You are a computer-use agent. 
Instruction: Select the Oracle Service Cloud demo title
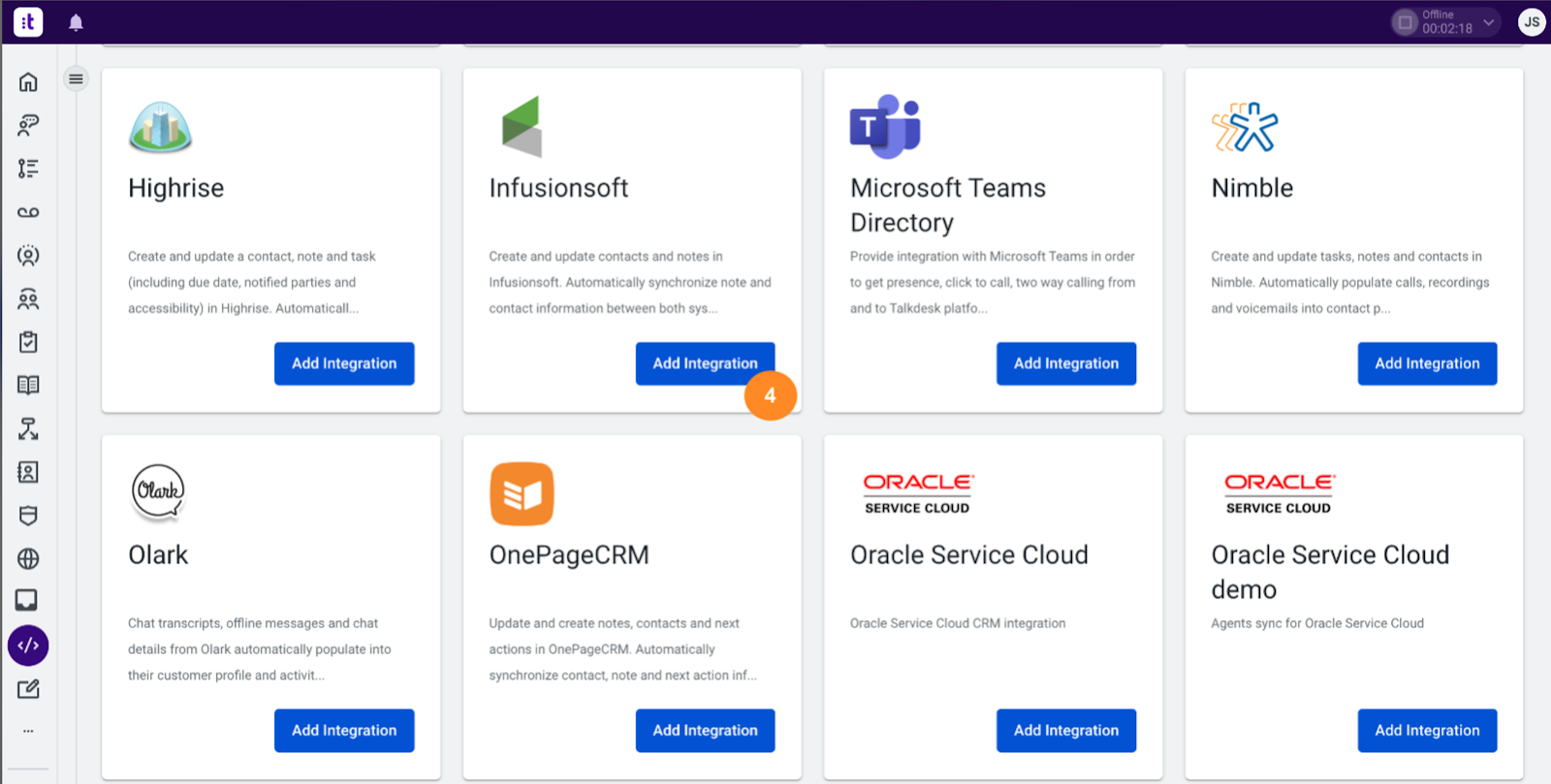click(1330, 572)
